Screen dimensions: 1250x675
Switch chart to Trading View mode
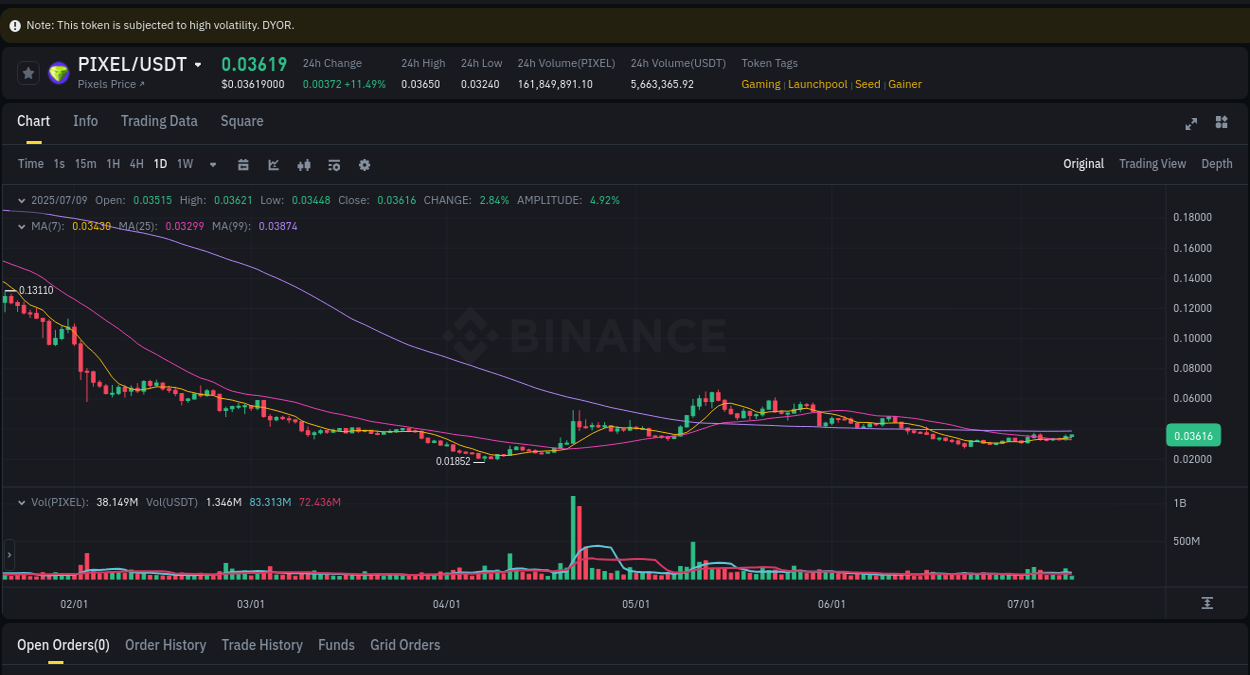click(x=1152, y=163)
